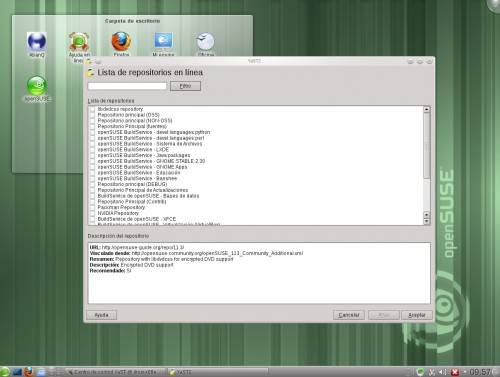Click the repository list scrollbar up arrow

click(427, 109)
